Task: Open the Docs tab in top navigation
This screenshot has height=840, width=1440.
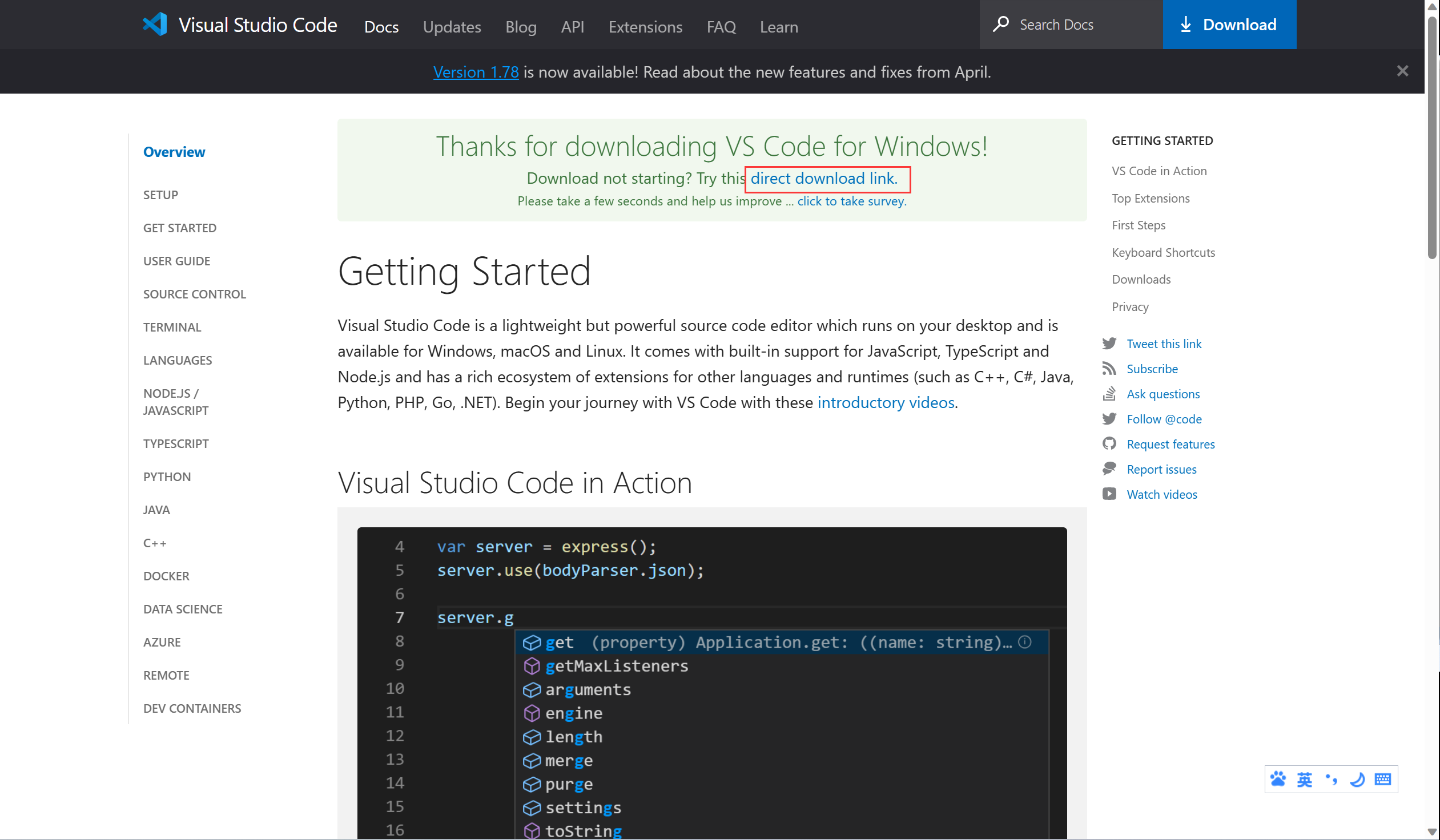Action: pyautogui.click(x=381, y=27)
